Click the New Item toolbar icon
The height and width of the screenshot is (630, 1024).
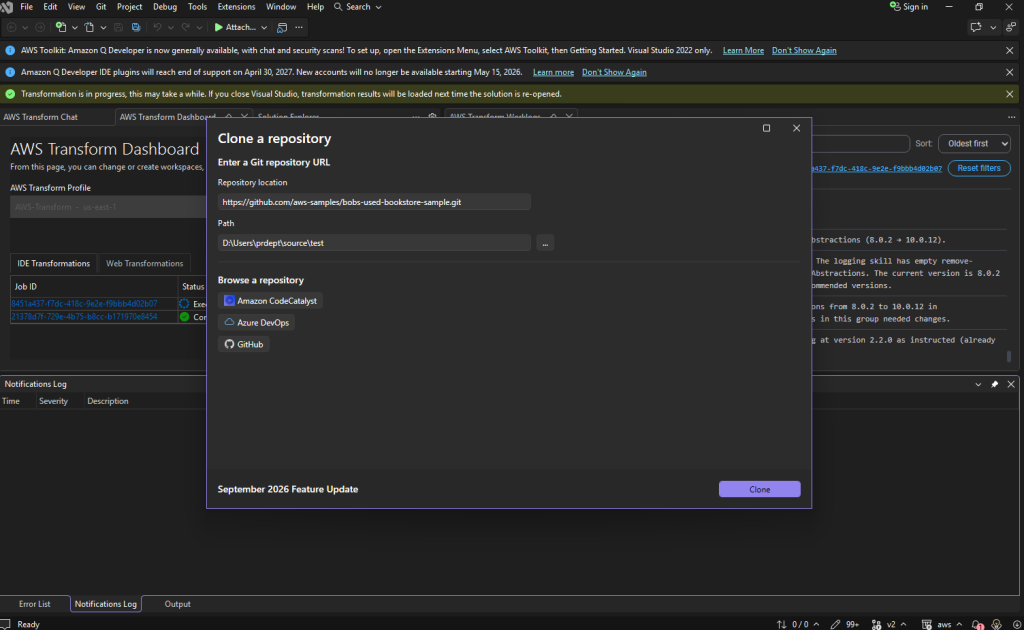(61, 27)
